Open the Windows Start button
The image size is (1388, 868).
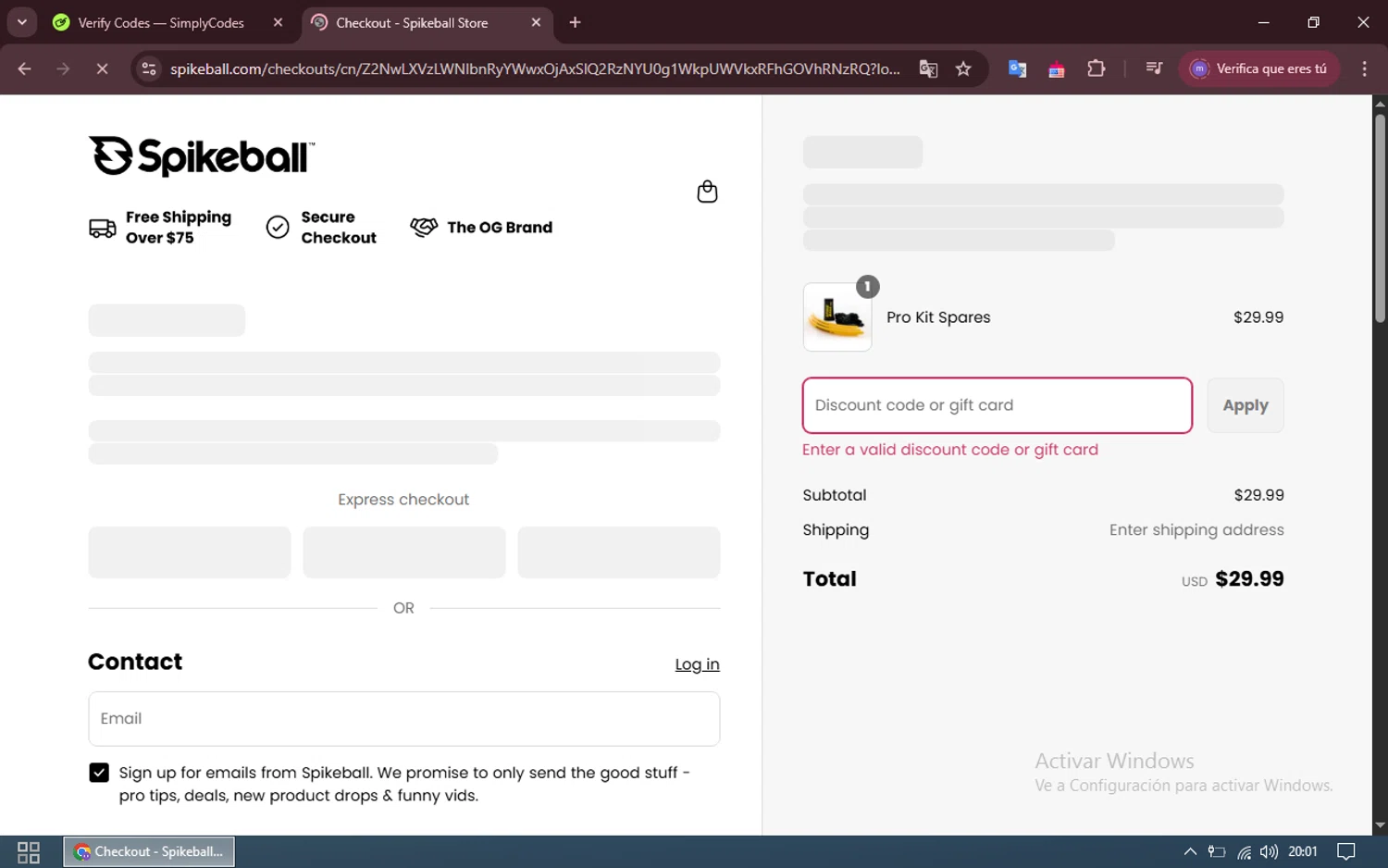[x=29, y=851]
